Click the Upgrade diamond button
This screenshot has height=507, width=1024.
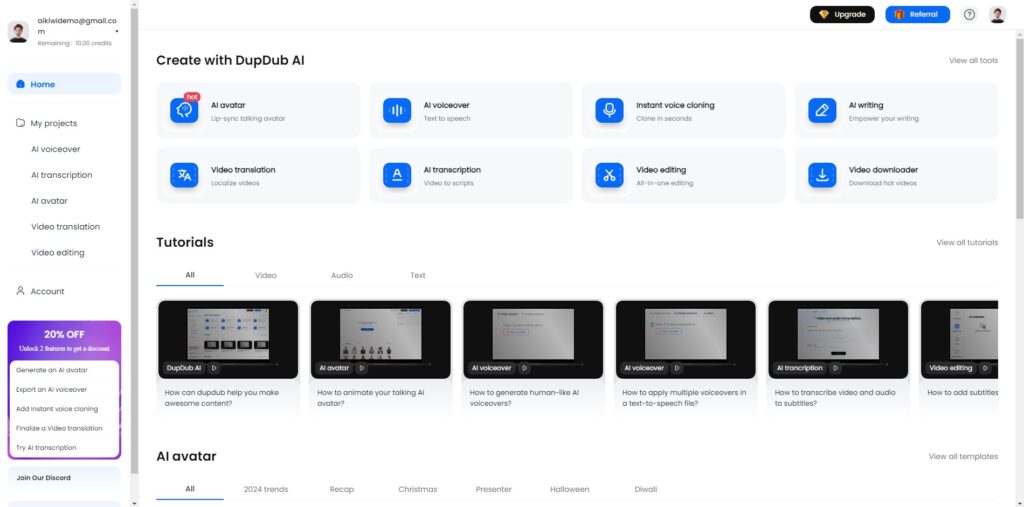point(842,14)
